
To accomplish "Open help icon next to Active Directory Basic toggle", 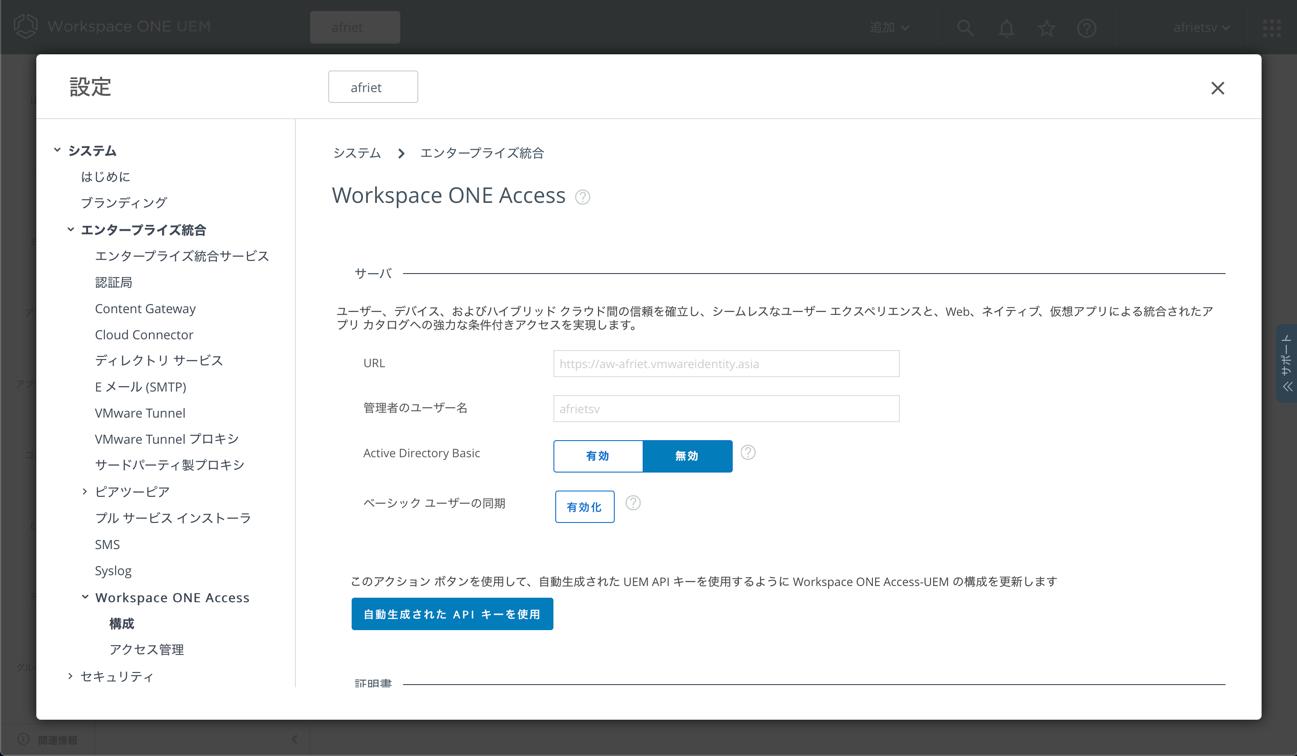I will (748, 453).
